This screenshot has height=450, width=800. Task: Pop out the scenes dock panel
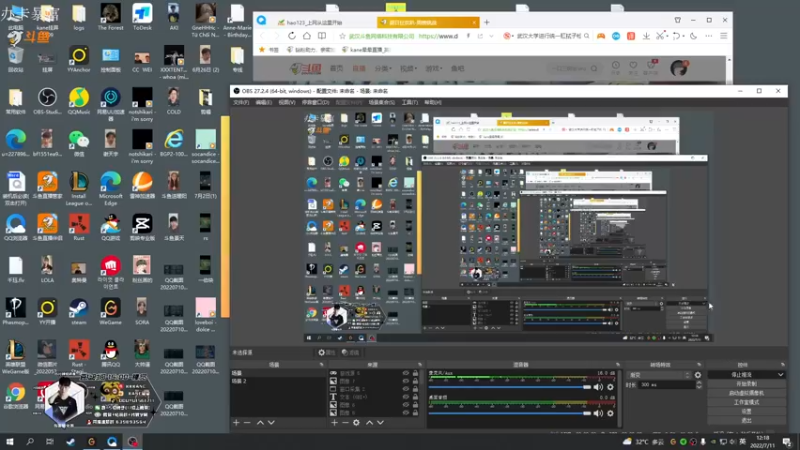point(321,364)
